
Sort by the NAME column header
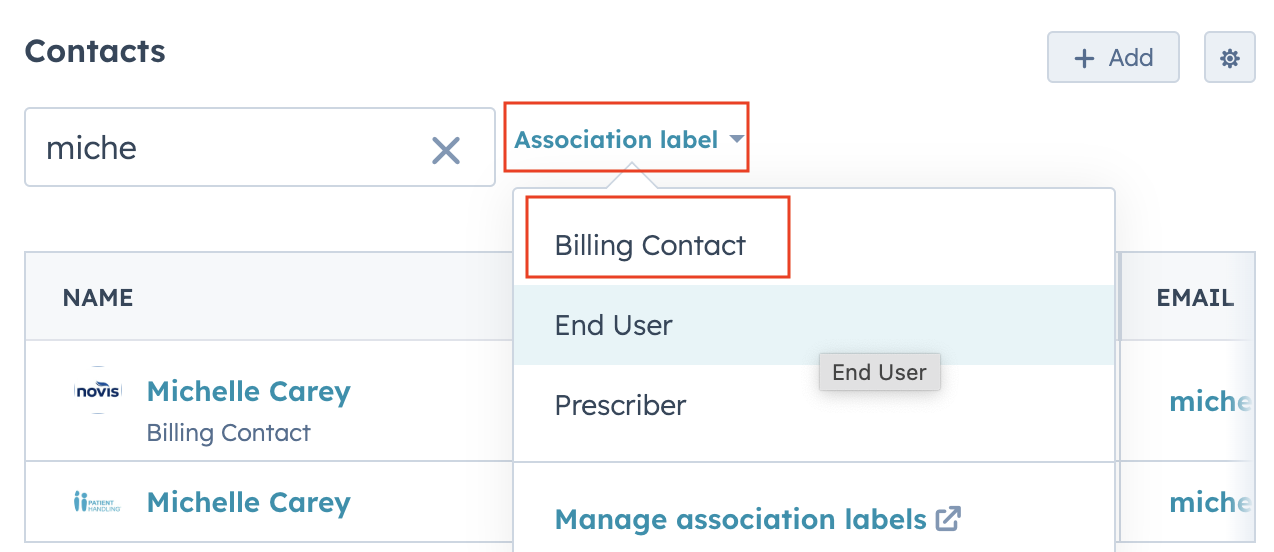[98, 297]
